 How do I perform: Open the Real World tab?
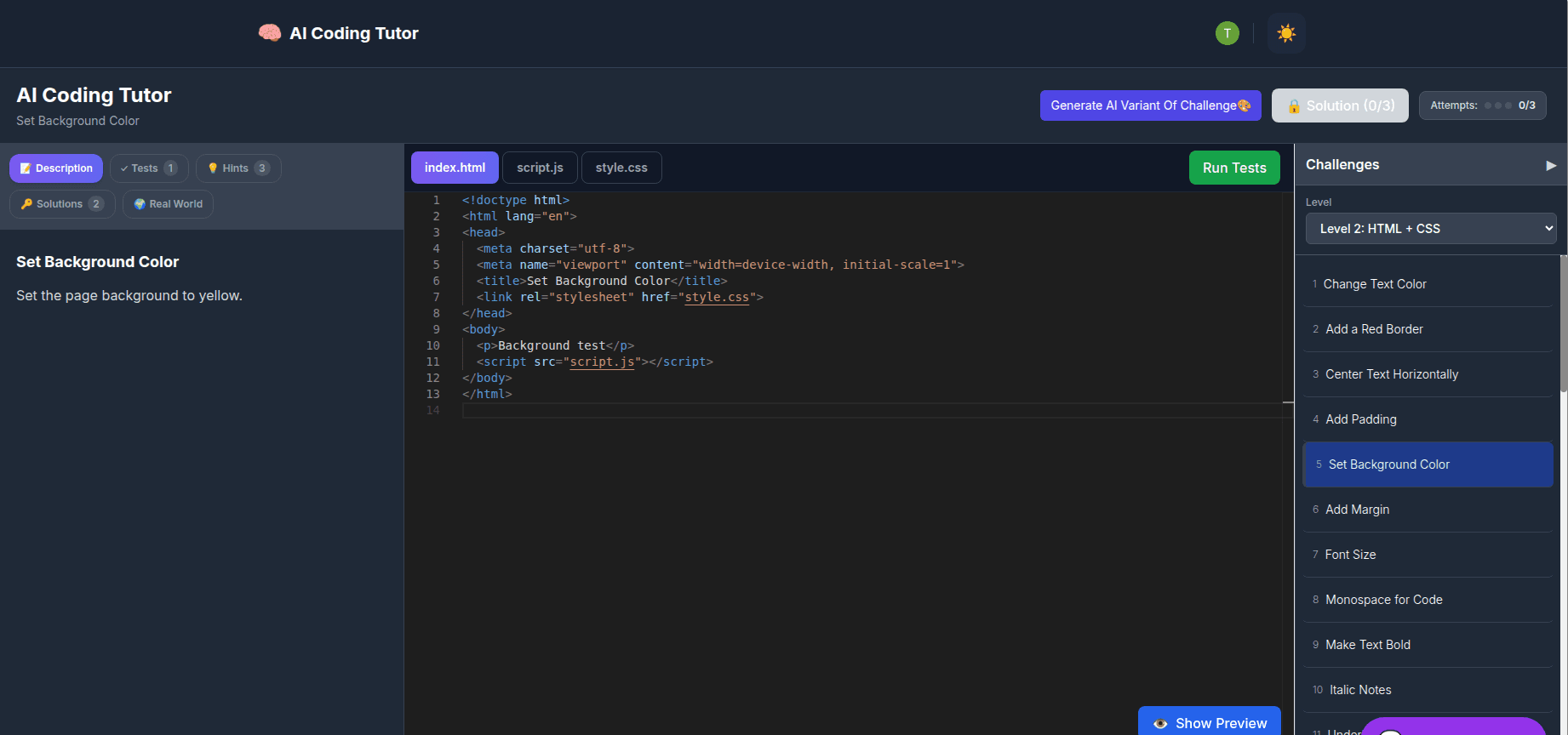click(168, 204)
